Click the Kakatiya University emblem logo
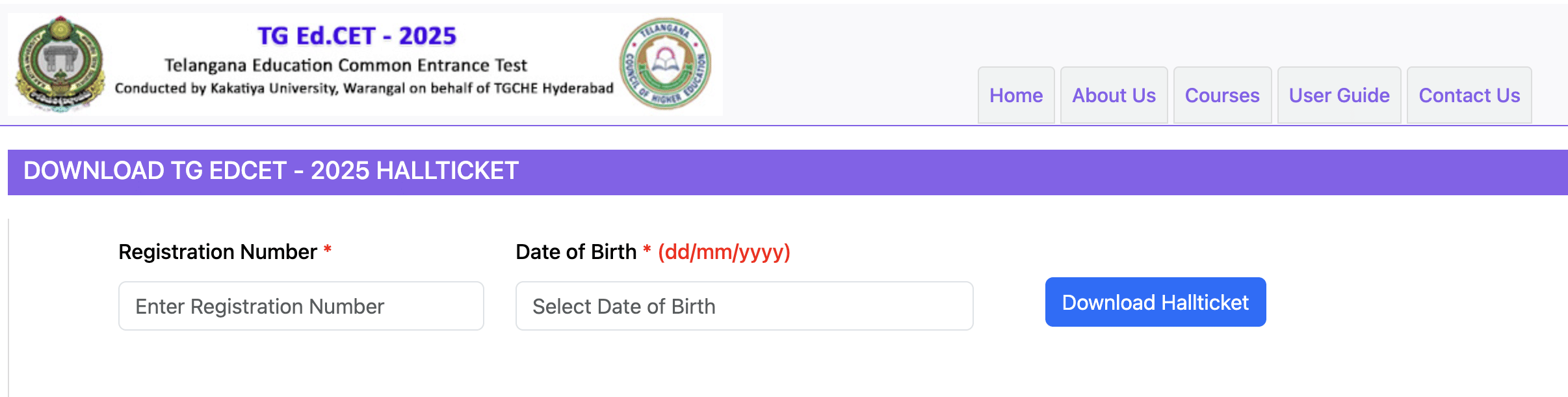Image resolution: width=1568 pixels, height=397 pixels. click(x=60, y=64)
